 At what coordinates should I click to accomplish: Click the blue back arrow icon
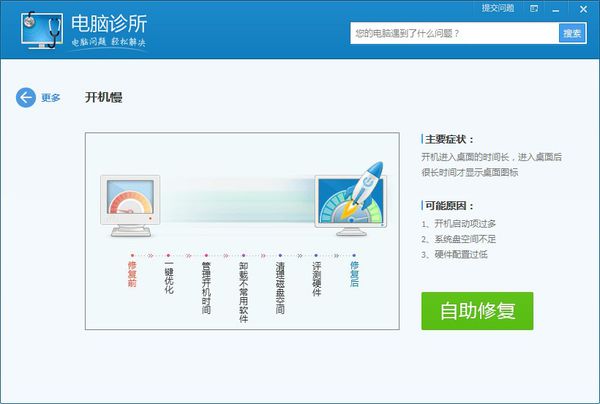click(26, 98)
